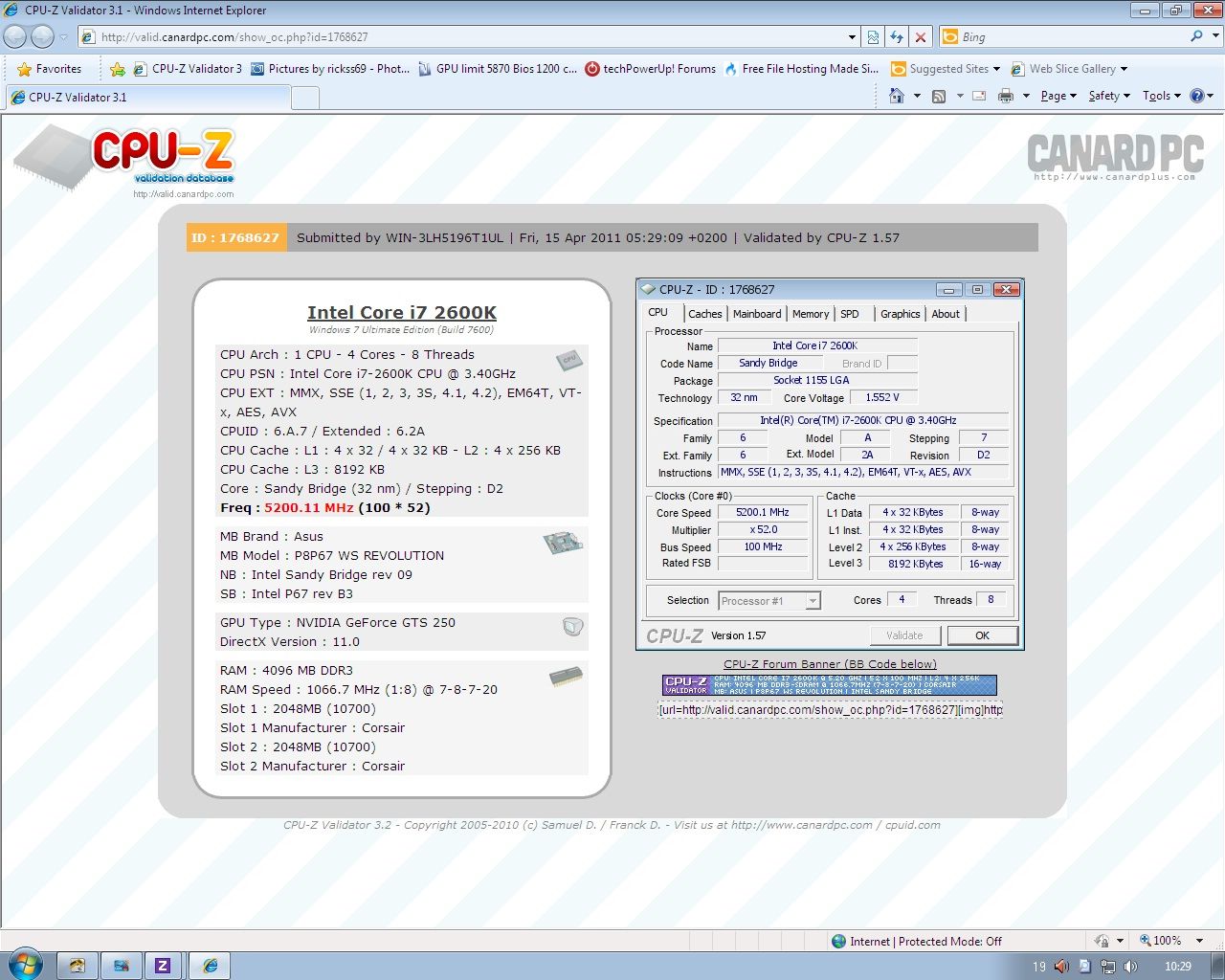Viewport: 1225px width, 980px height.
Task: Click the Canard PC logo
Action: coord(1115,156)
